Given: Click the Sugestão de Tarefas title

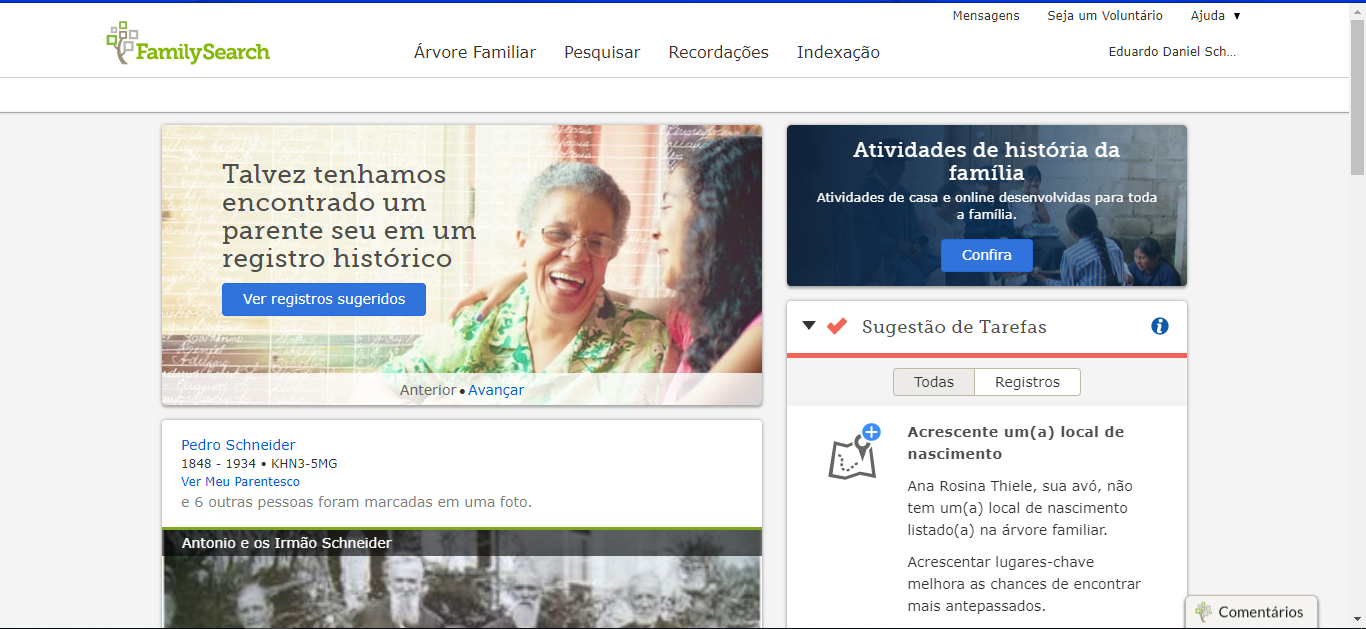Looking at the screenshot, I should pos(954,327).
